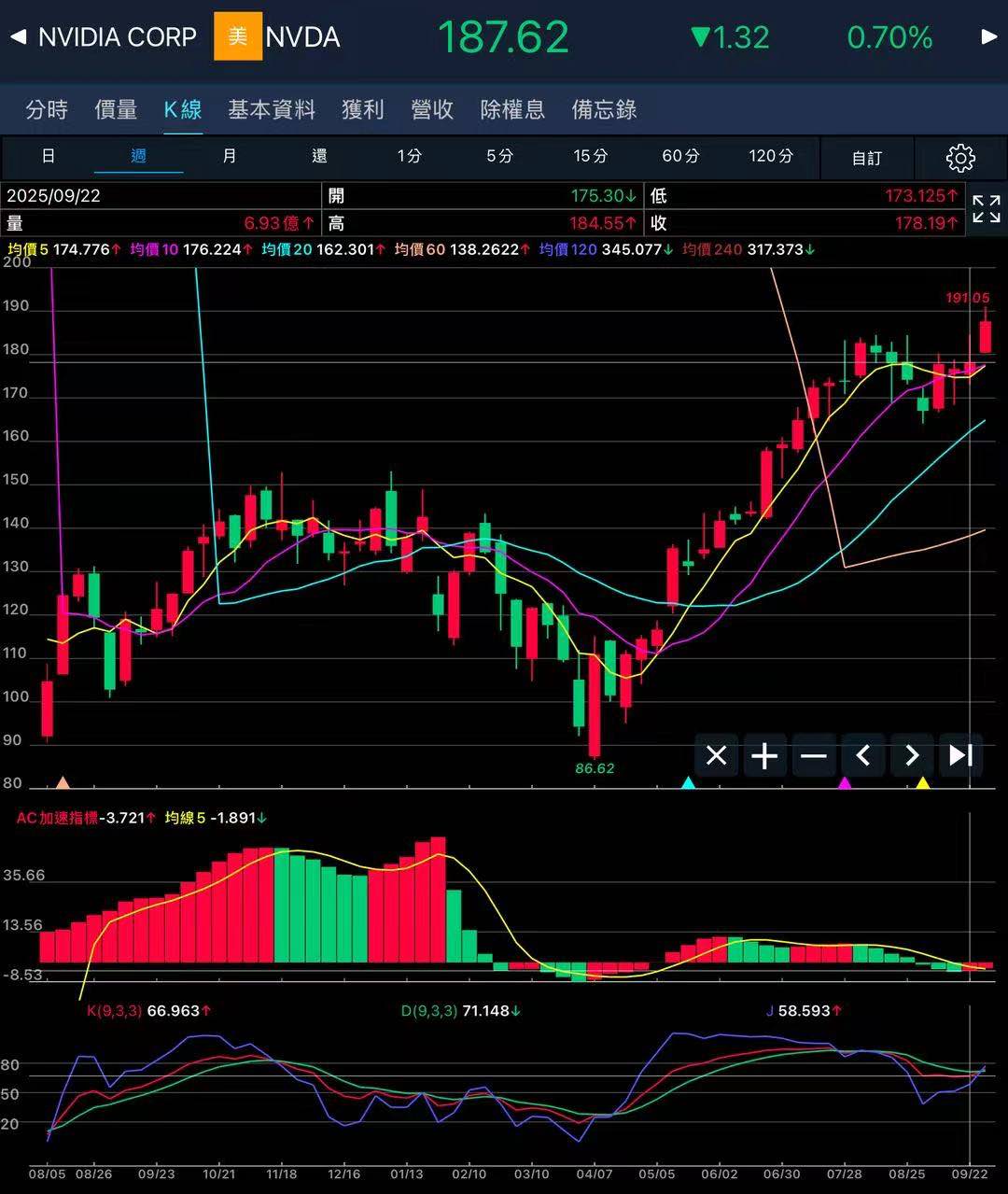Zoom in chart with plus icon
The image size is (1008, 1194).
tap(764, 755)
